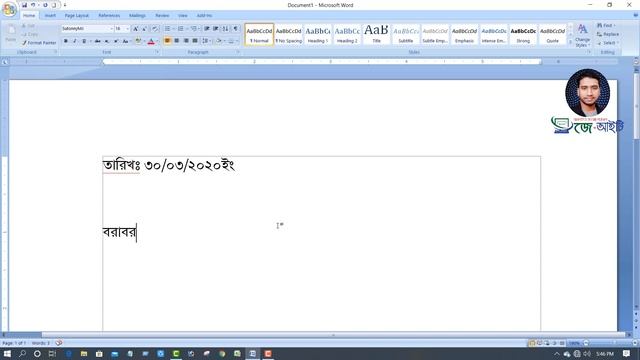Open the font name dropdown

[111, 29]
